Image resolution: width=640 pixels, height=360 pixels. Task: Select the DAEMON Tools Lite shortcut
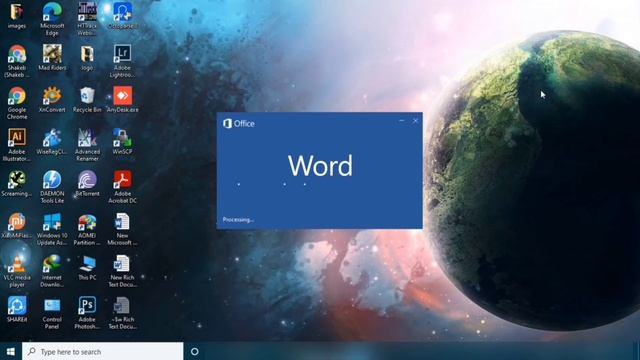click(52, 187)
